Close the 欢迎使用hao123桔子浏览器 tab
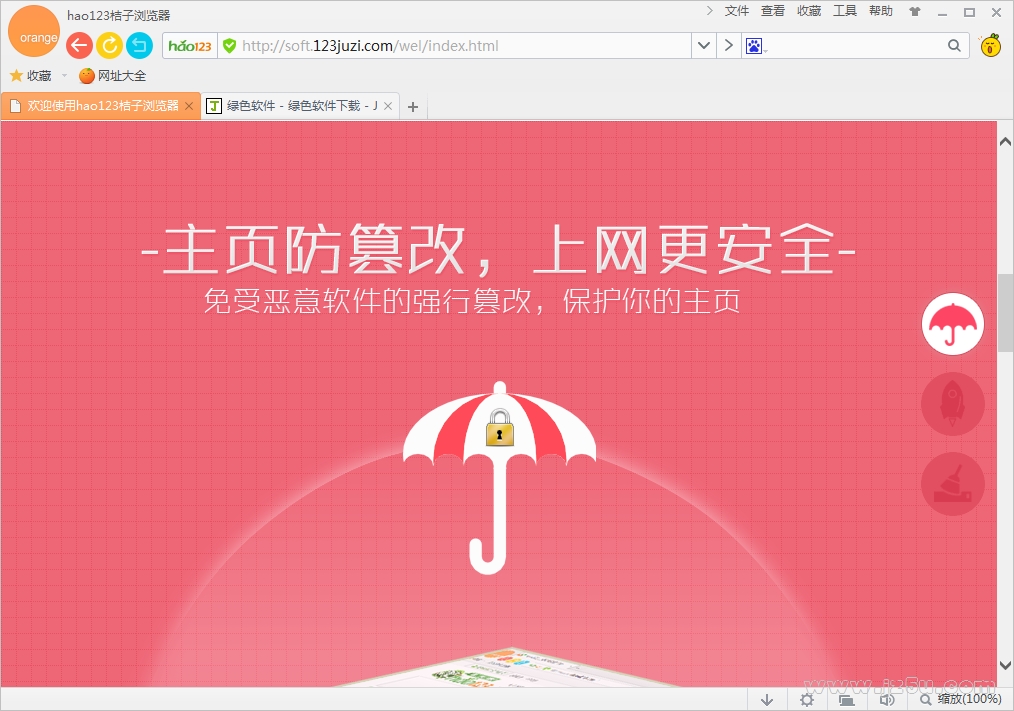The height and width of the screenshot is (711, 1014). coord(189,105)
